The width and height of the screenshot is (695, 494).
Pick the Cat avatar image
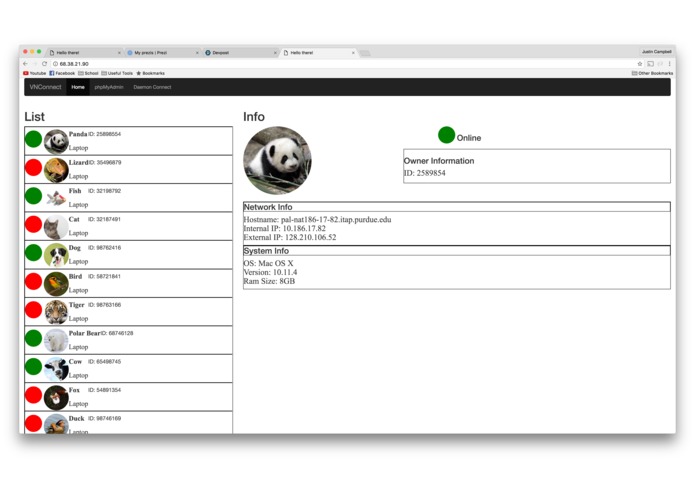(56, 227)
